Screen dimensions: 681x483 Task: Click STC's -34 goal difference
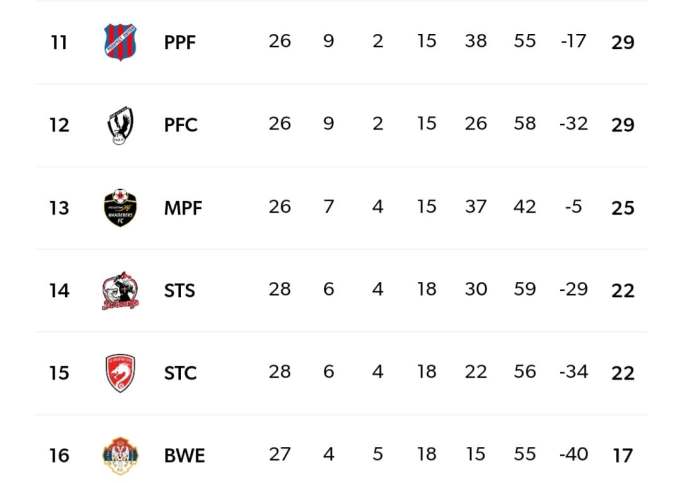pos(574,372)
